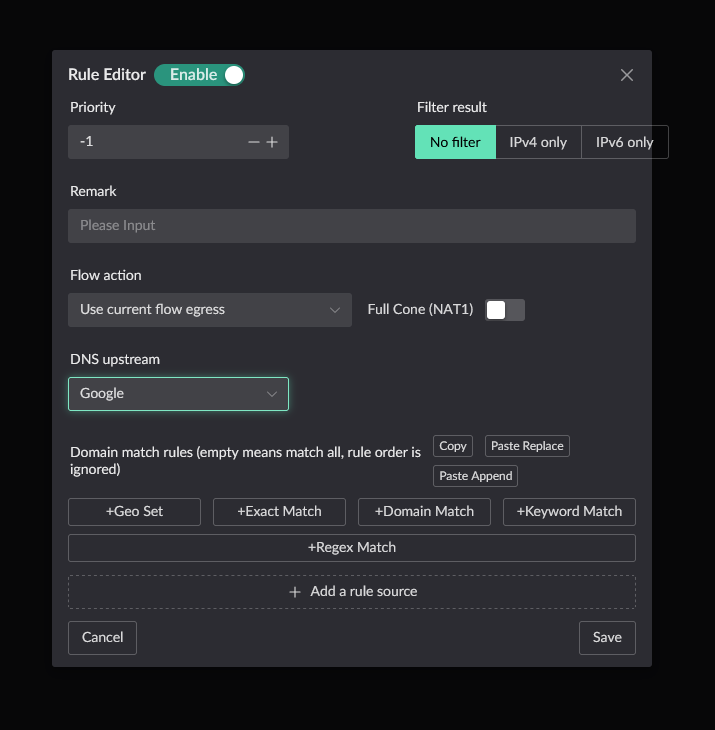This screenshot has width=715, height=730.
Task: Click the Paste Replace button
Action: pyautogui.click(x=527, y=446)
